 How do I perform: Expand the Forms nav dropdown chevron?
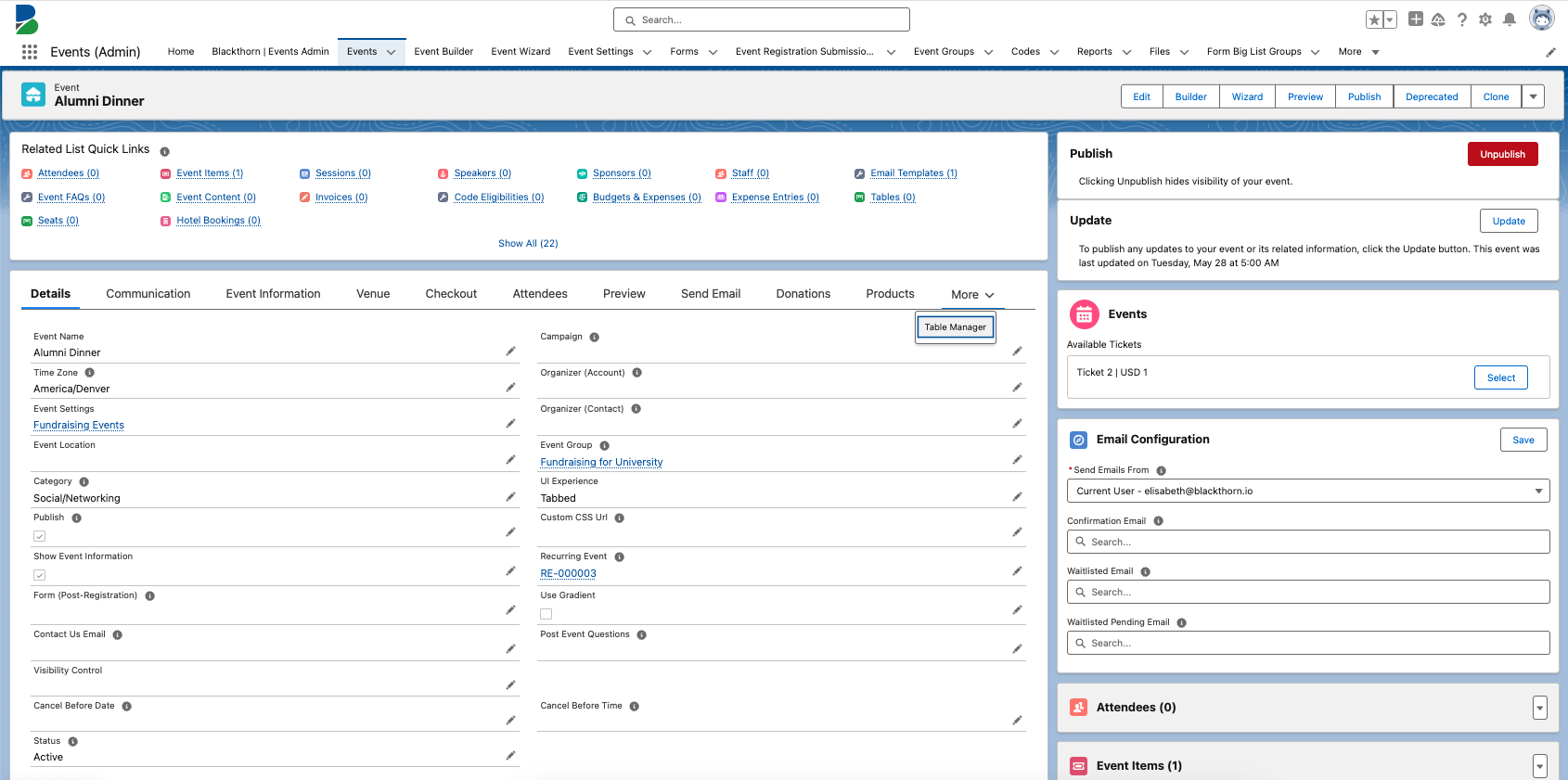pyautogui.click(x=713, y=53)
